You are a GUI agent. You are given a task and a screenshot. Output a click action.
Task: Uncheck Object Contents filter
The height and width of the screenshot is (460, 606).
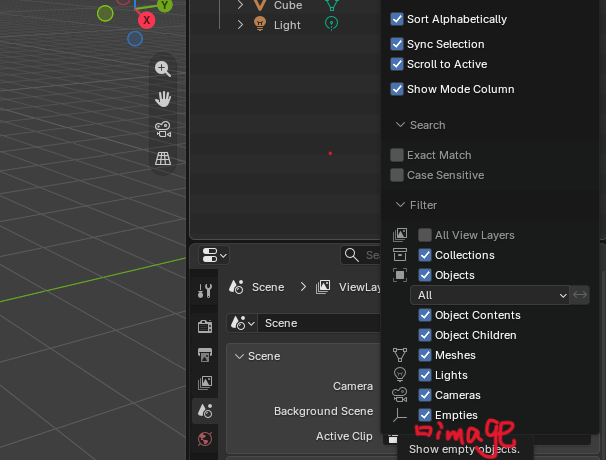point(425,315)
